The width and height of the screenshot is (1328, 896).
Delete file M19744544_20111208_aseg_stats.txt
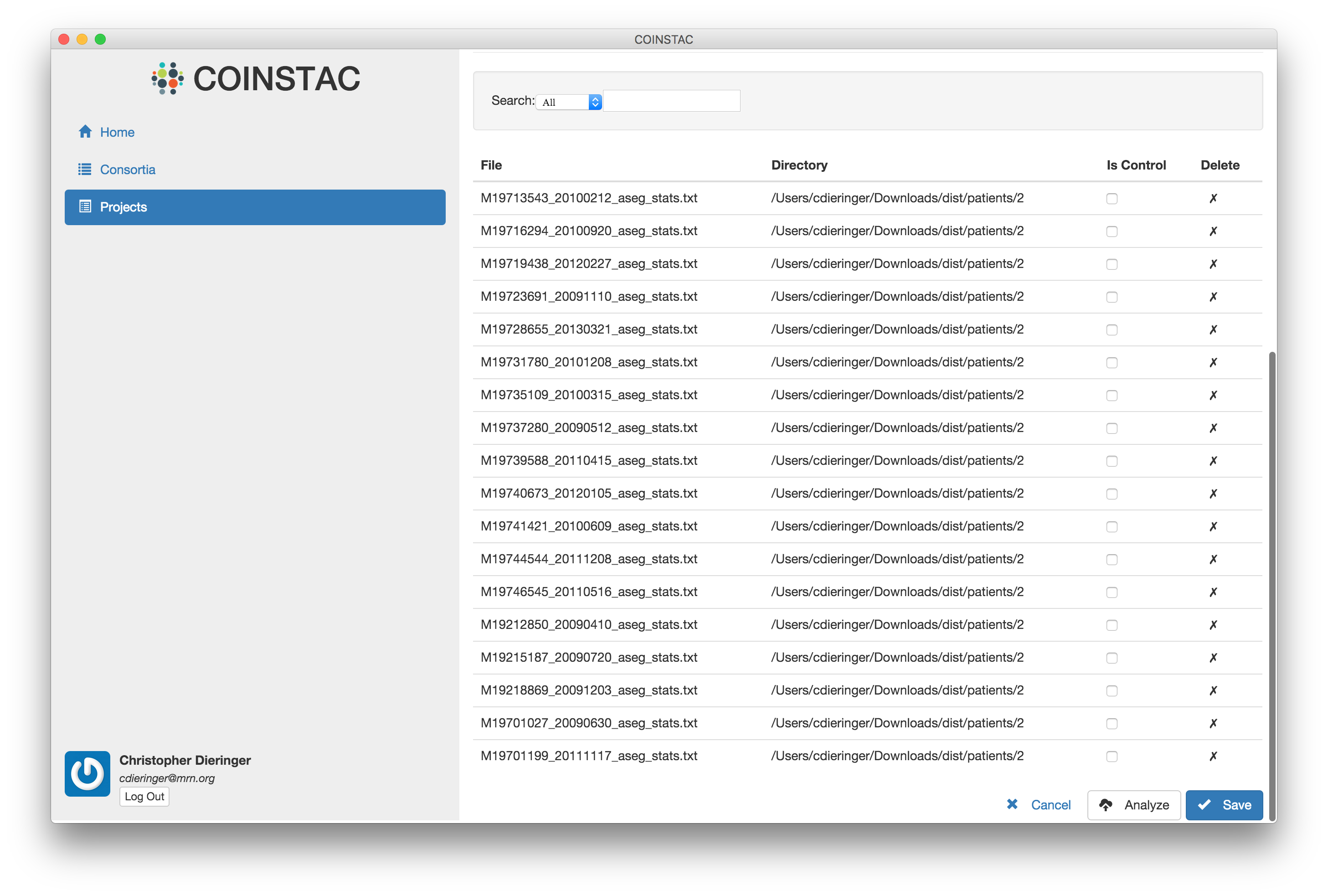point(1213,559)
